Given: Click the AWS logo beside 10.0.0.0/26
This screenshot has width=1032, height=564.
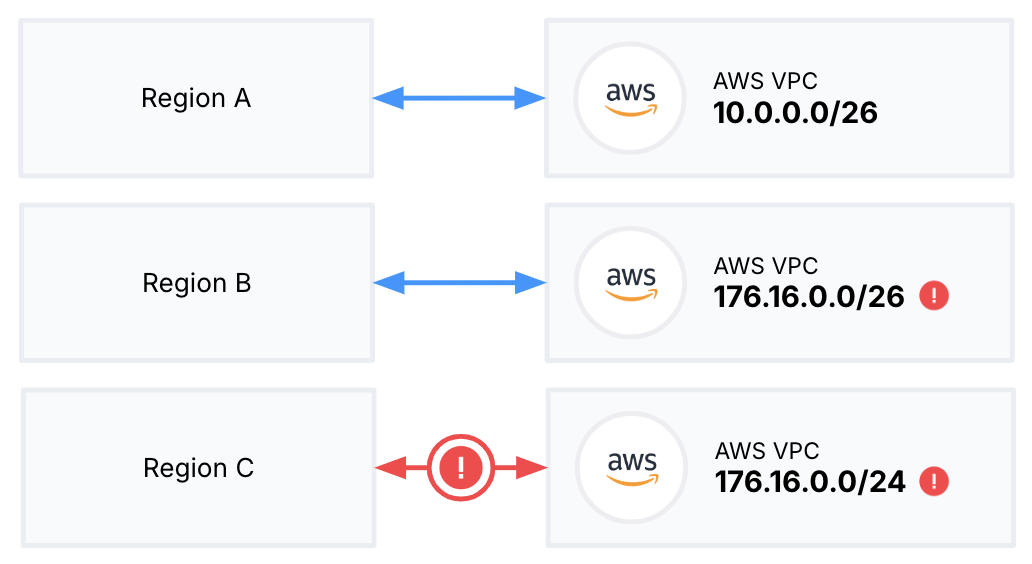Looking at the screenshot, I should (629, 99).
